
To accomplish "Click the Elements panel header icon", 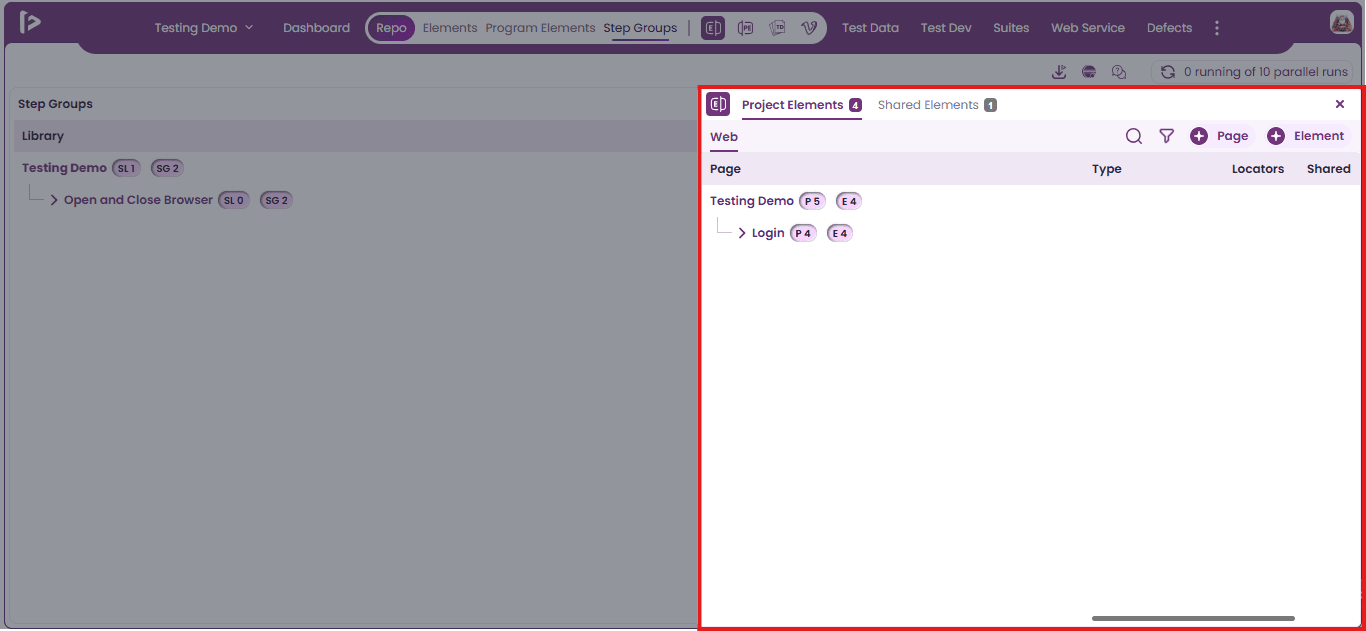I will click(x=718, y=104).
